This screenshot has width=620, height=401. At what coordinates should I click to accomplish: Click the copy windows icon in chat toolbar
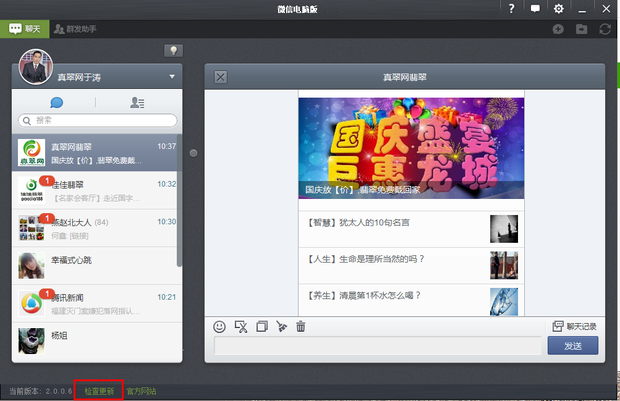click(x=262, y=327)
